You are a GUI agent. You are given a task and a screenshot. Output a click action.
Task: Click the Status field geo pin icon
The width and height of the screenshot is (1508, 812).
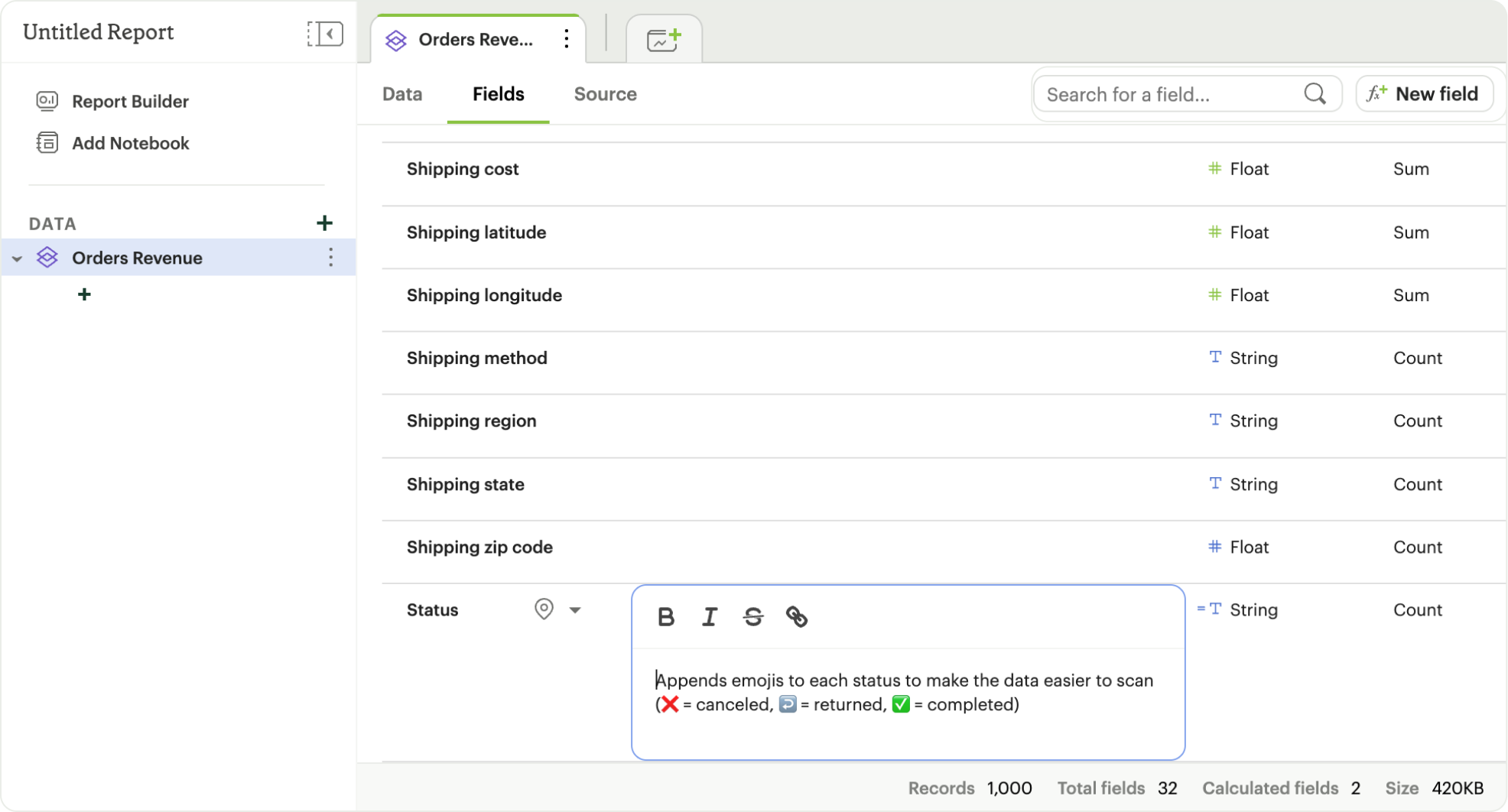click(544, 609)
